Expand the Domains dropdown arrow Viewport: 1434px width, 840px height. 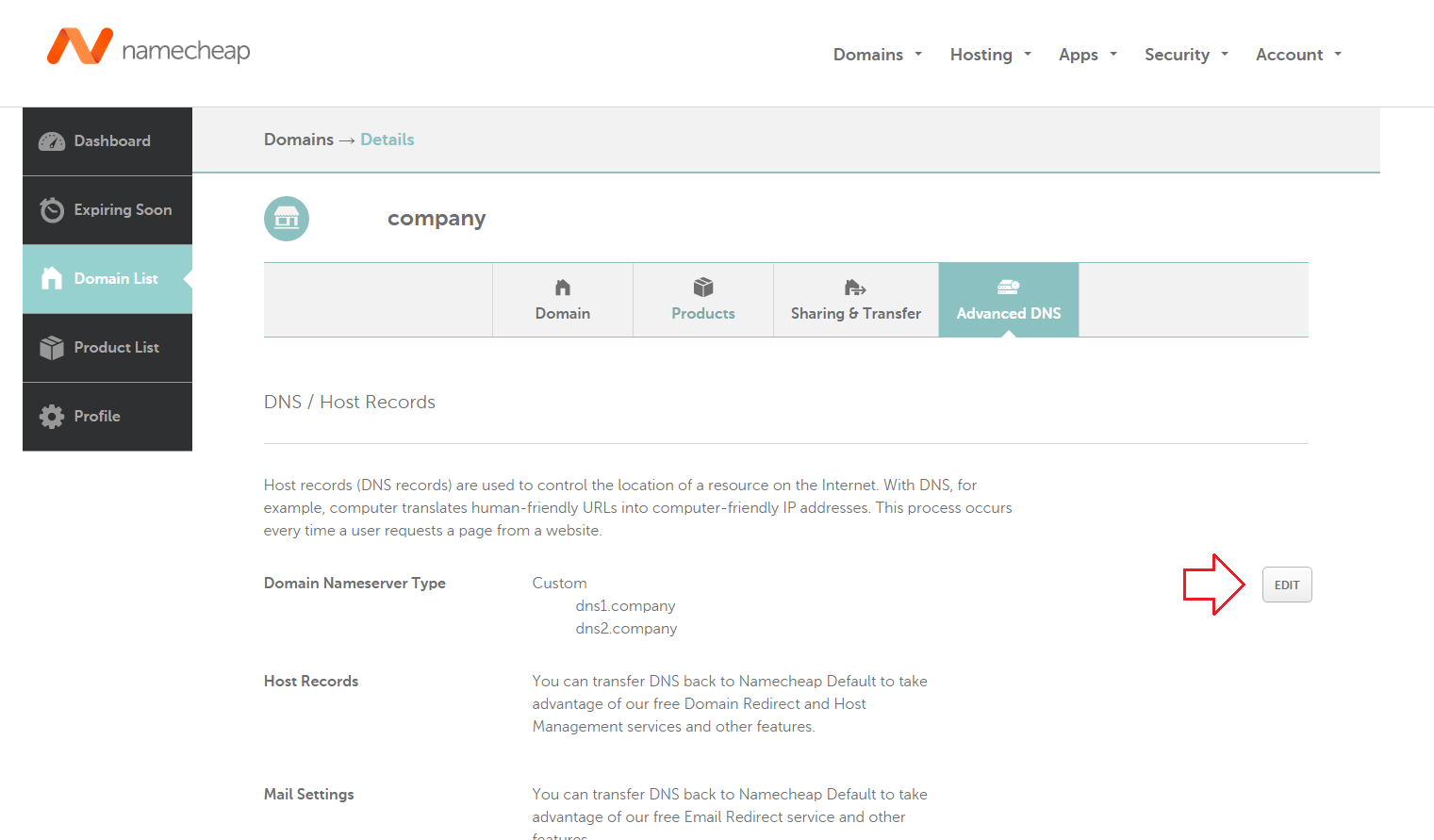click(918, 54)
